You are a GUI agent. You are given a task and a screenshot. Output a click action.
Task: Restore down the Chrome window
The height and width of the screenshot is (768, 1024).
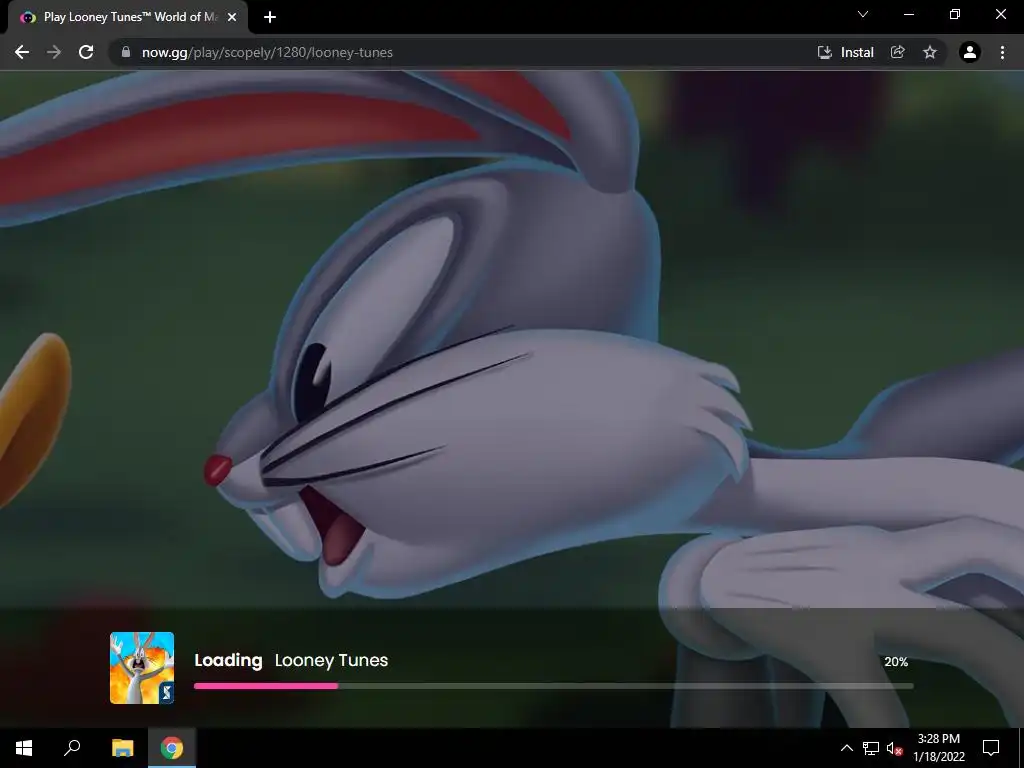click(955, 14)
